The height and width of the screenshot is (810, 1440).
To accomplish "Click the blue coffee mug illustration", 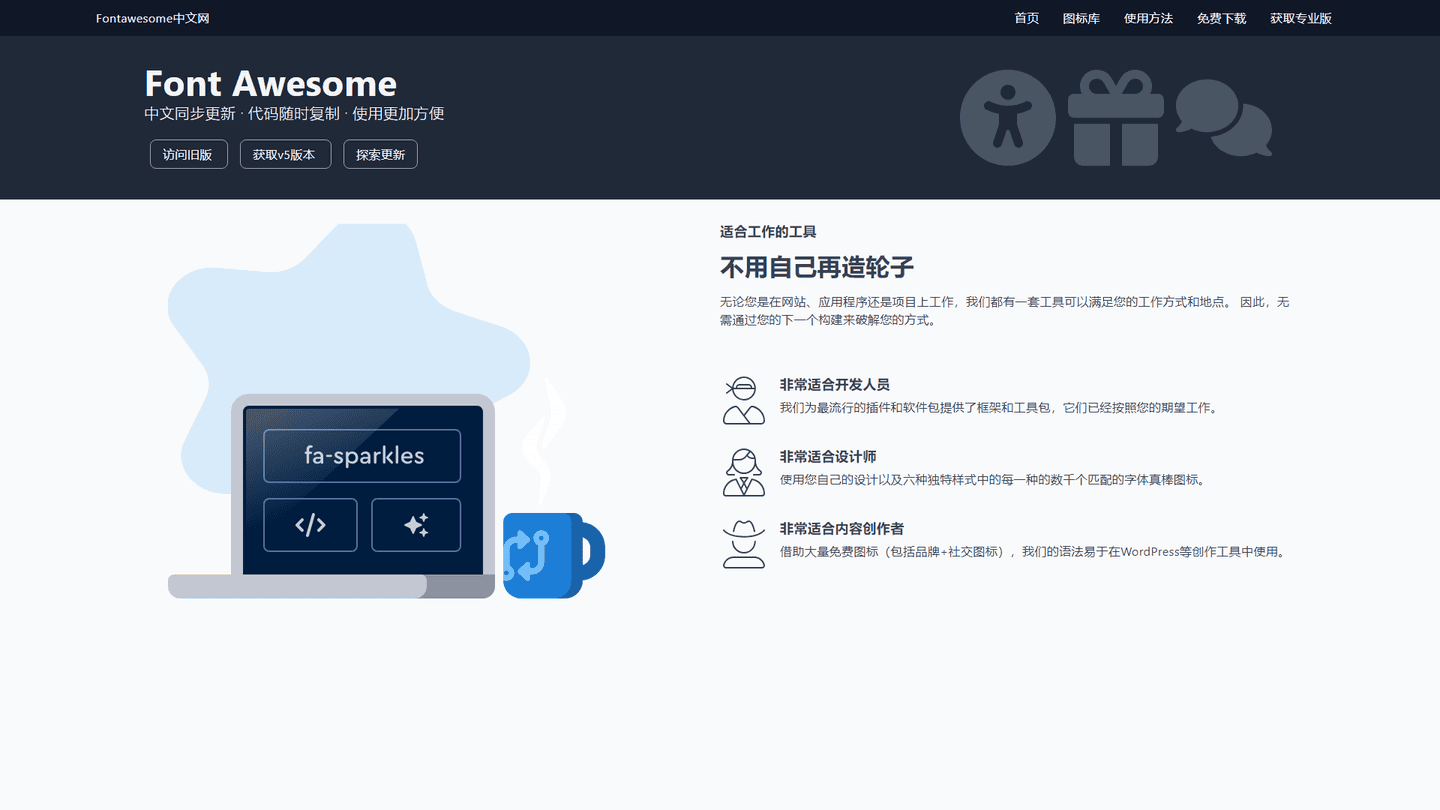I will click(553, 555).
